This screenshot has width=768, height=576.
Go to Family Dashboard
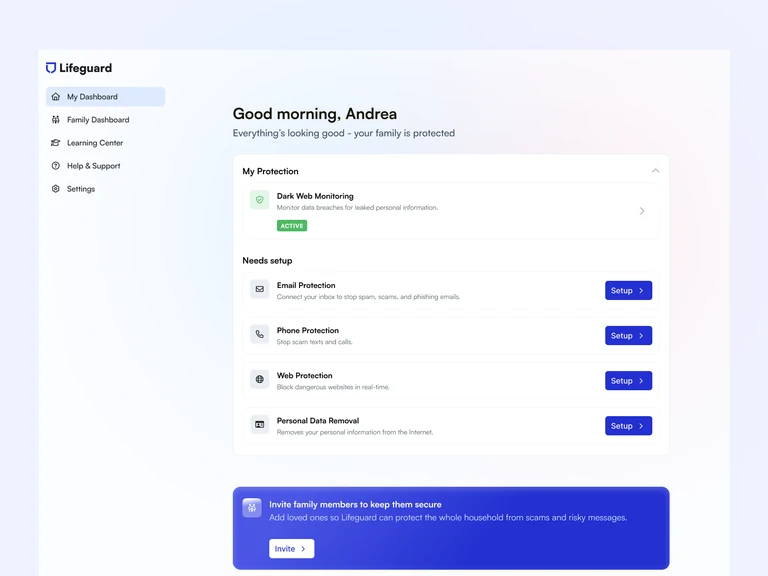point(106,120)
